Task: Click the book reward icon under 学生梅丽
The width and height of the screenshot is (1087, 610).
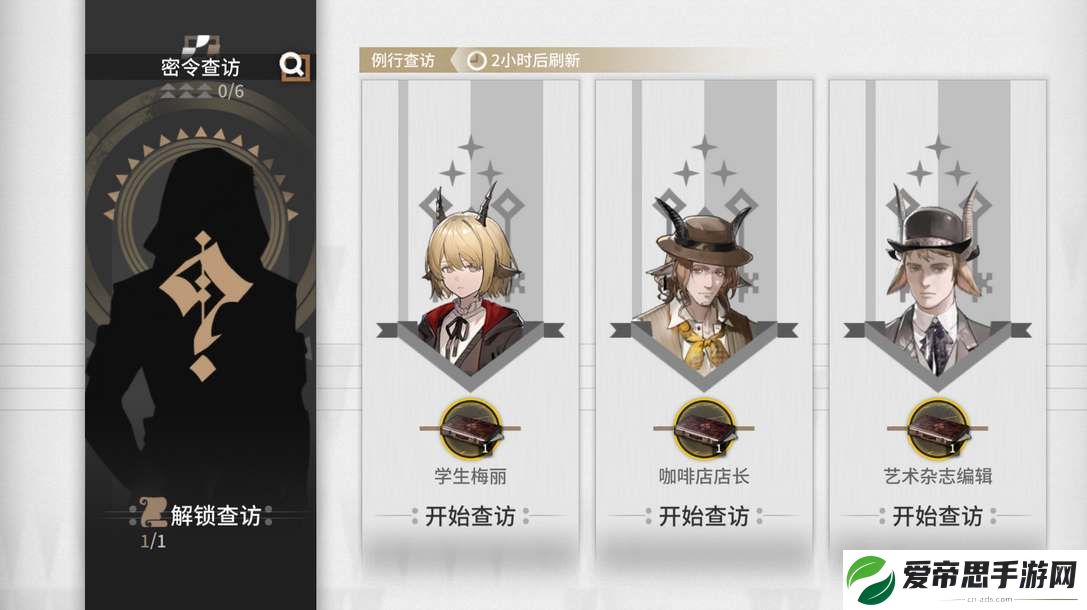Action: click(x=470, y=428)
